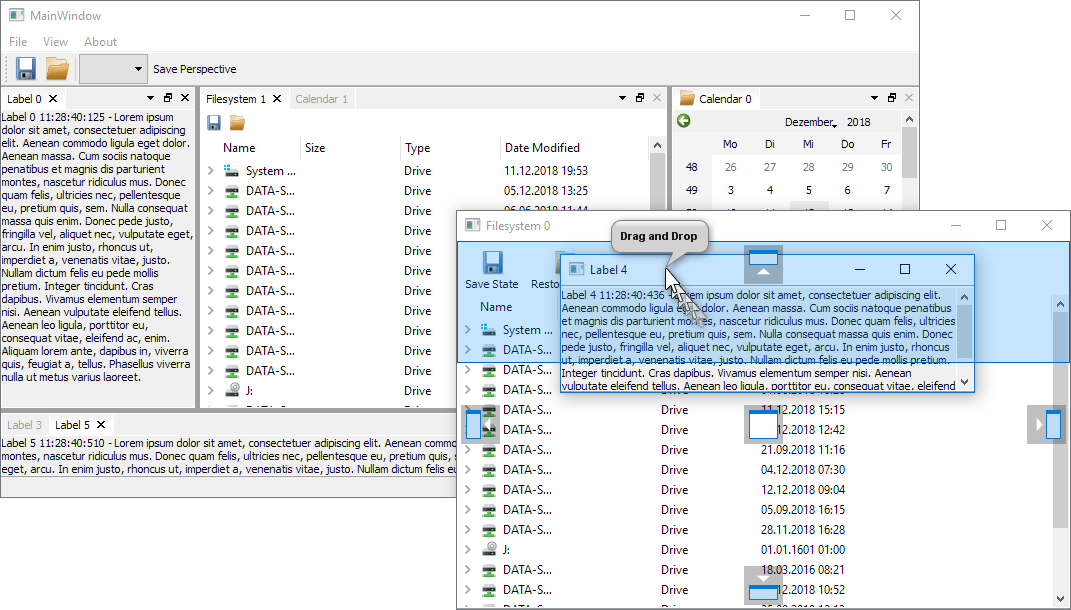Viewport: 1071px width, 610px height.
Task: Sort by Date Modified column in Filesystem 1
Action: pos(542,148)
